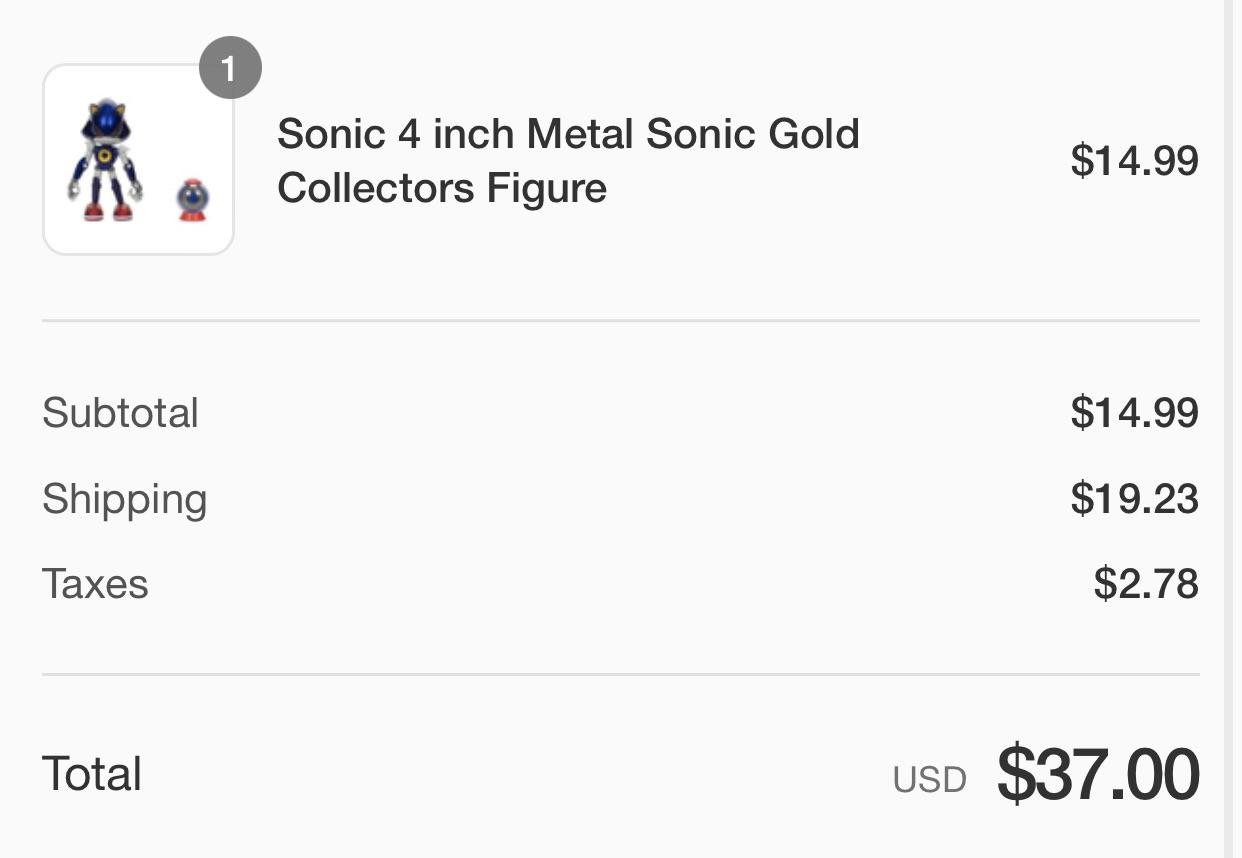Click the divider above the Subtotal row
This screenshot has width=1242, height=858.
[x=620, y=320]
